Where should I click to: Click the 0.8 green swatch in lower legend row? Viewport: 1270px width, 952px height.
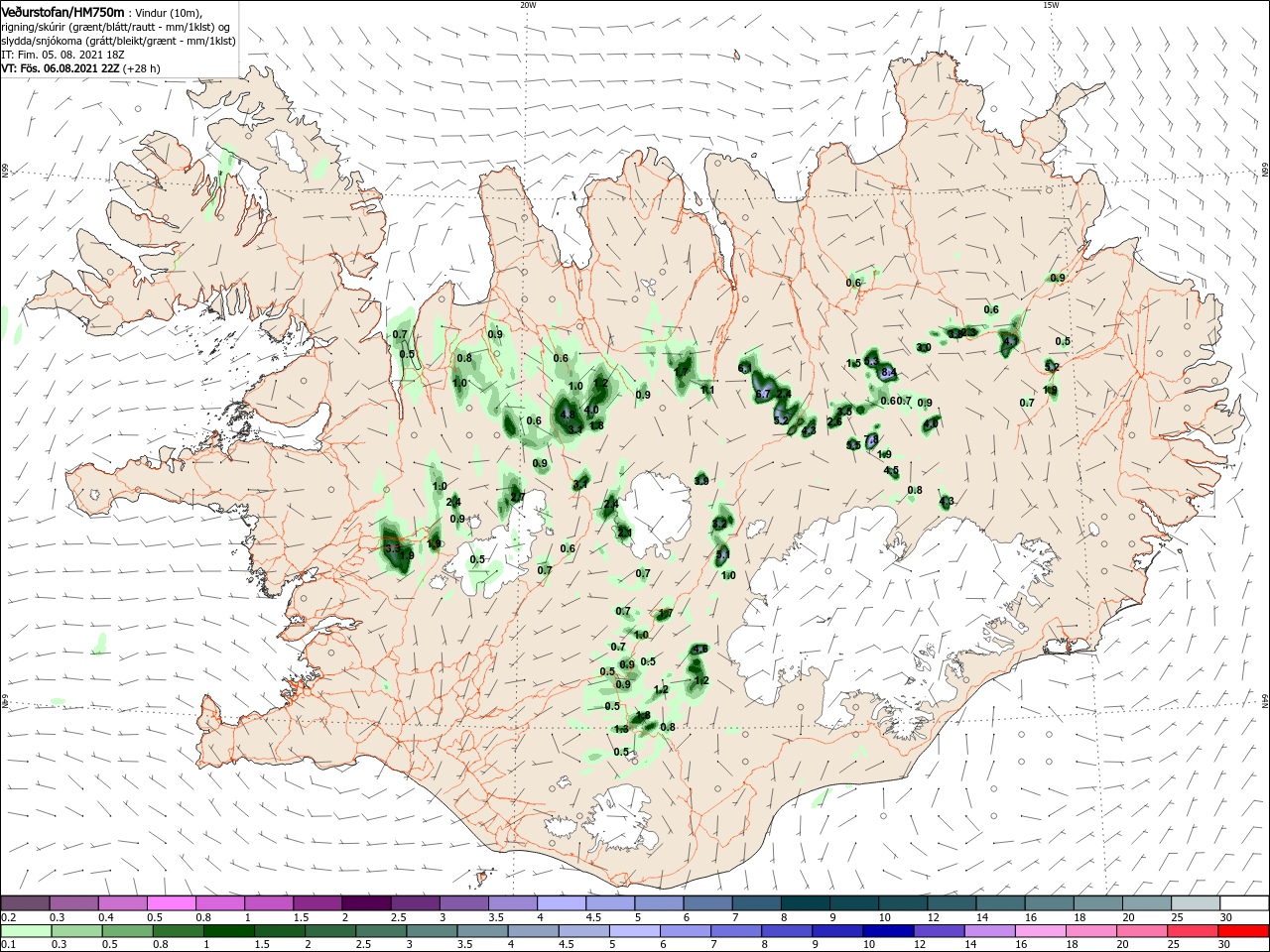coord(177,931)
